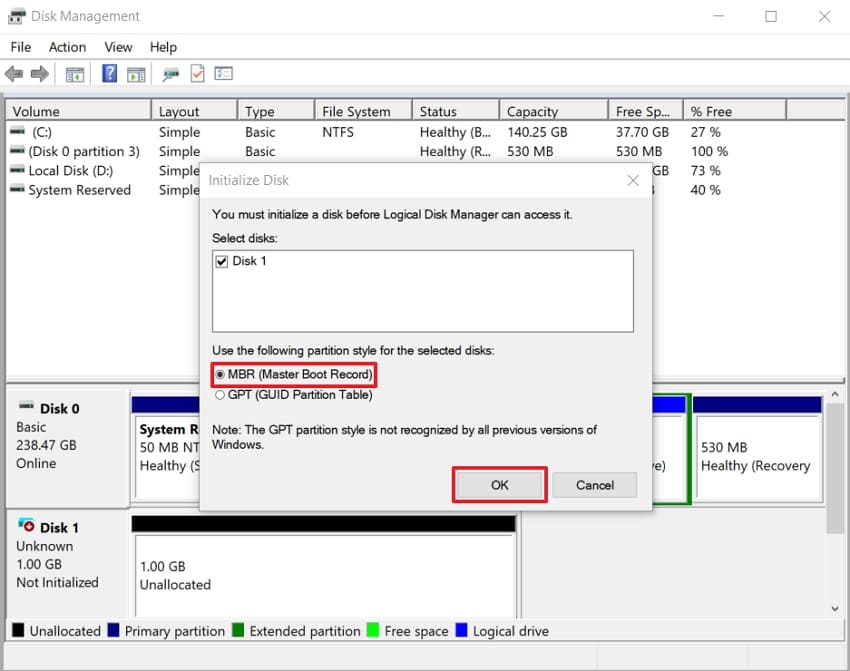Click the Back navigation arrow in toolbar
This screenshot has height=671, width=850.
click(x=14, y=73)
